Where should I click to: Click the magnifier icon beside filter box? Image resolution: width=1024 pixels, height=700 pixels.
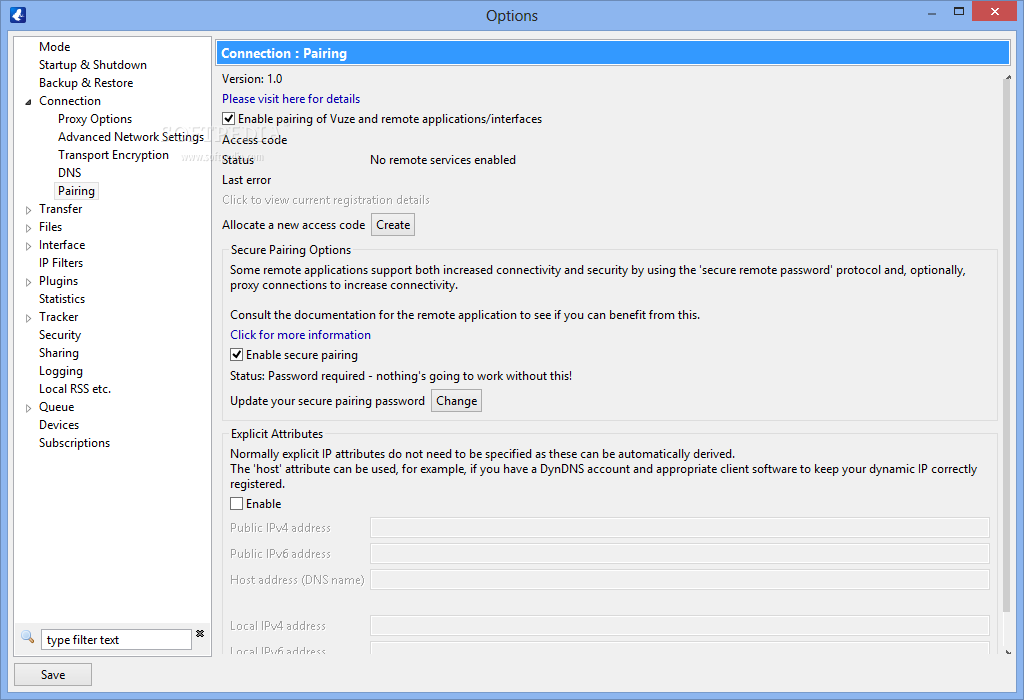coord(27,637)
